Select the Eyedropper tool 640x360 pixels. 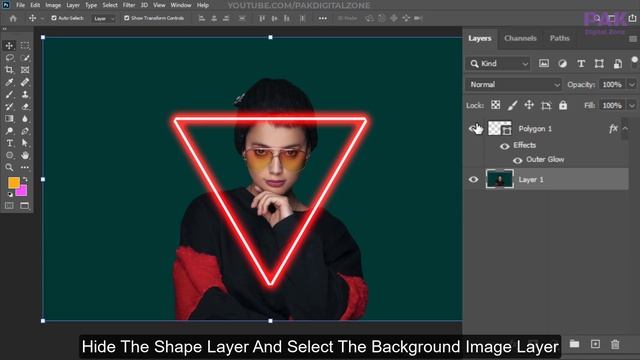point(9,82)
